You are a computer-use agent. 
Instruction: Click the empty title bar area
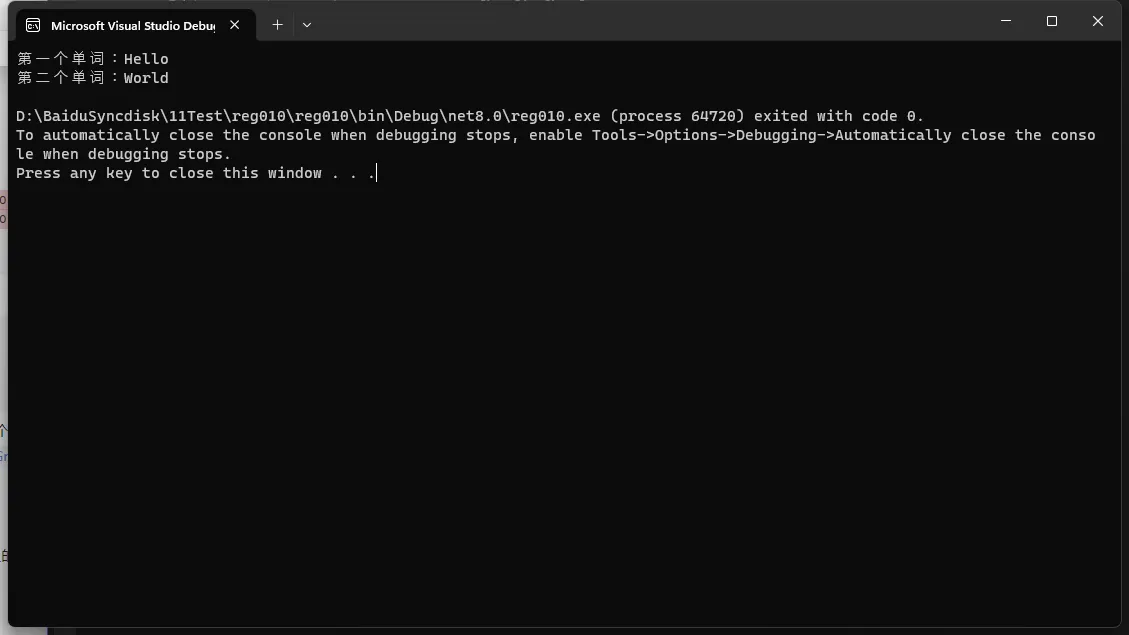click(648, 22)
